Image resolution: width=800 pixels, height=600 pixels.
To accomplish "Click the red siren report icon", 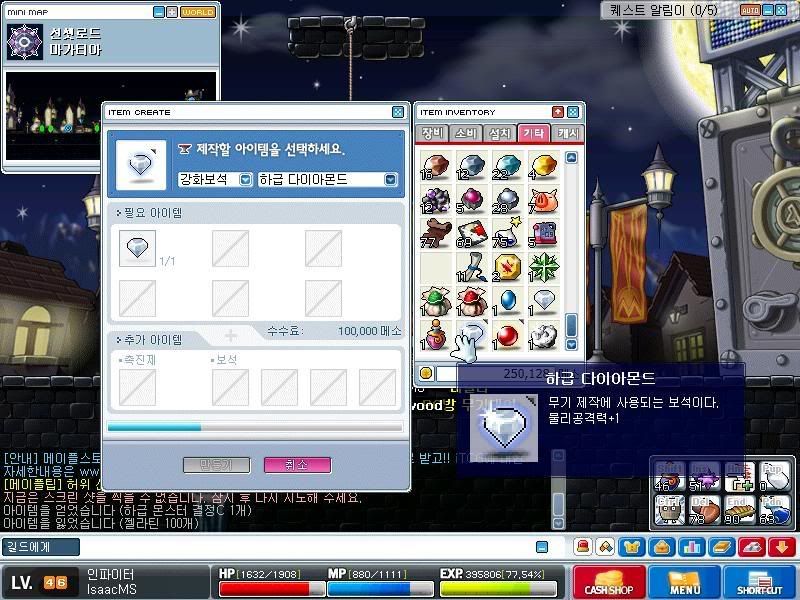I will click(x=583, y=546).
